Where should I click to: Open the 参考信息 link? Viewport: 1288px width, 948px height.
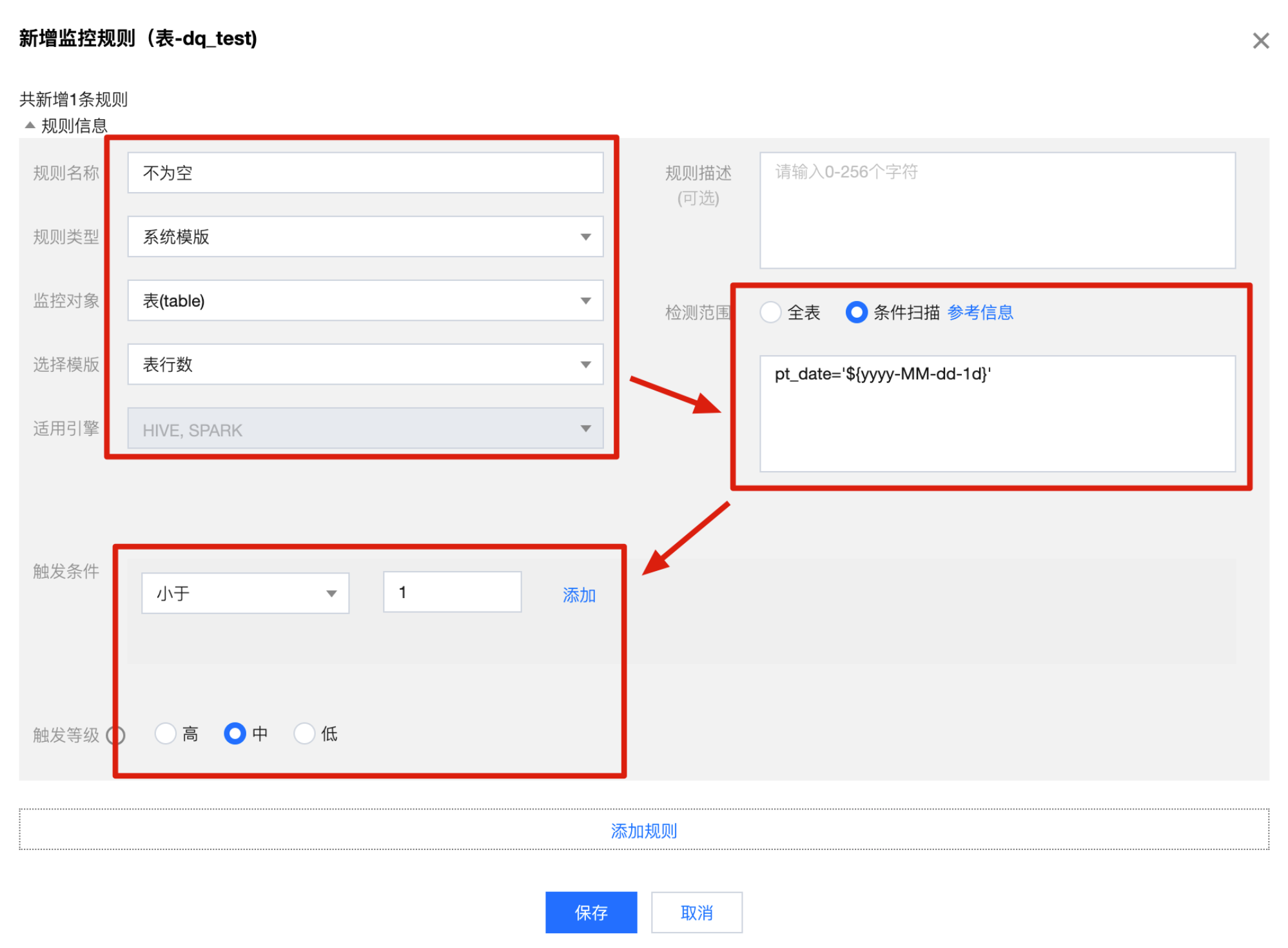click(x=980, y=313)
